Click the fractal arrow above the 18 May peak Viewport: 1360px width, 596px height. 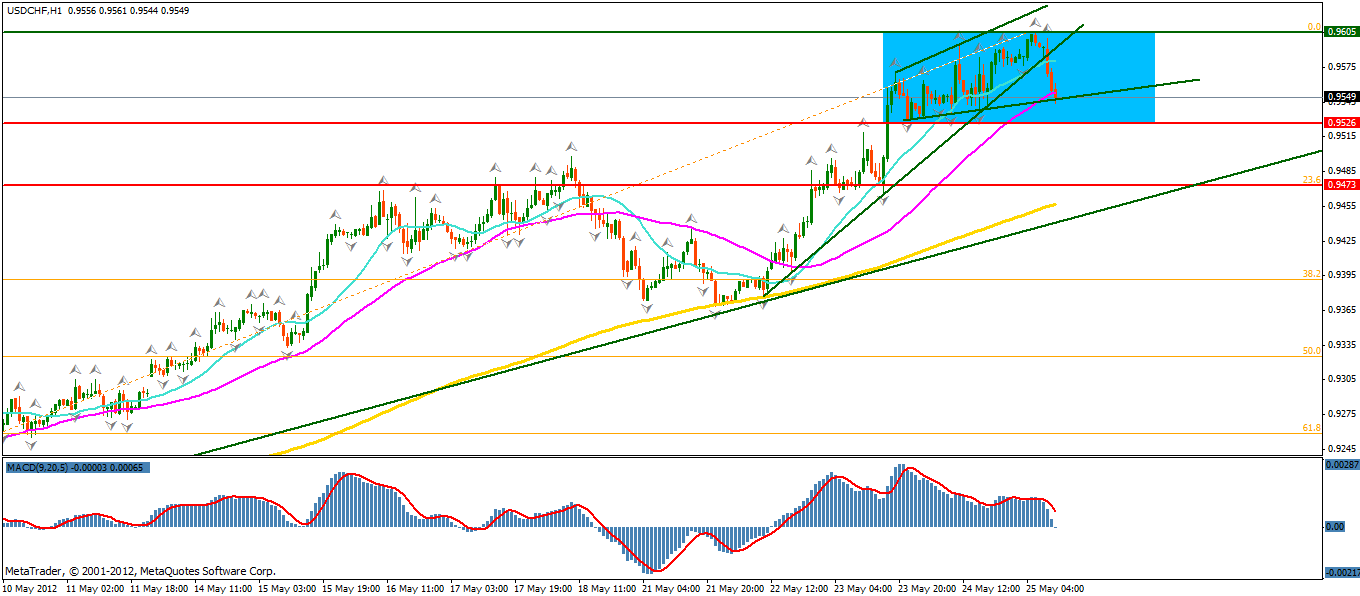point(571,146)
